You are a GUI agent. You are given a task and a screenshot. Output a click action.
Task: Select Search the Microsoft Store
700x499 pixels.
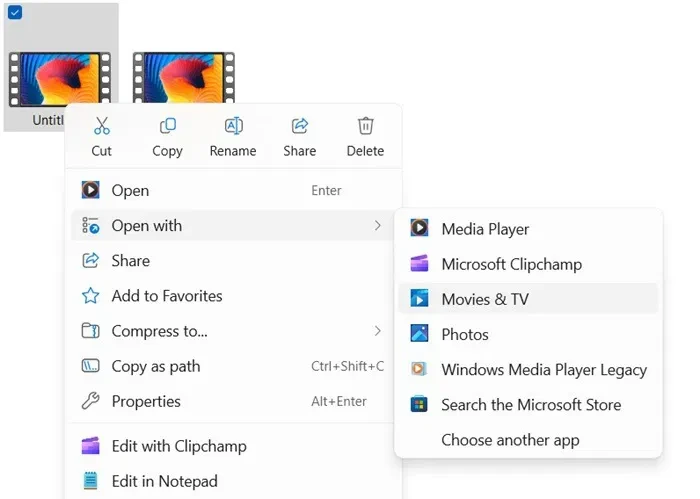point(528,404)
